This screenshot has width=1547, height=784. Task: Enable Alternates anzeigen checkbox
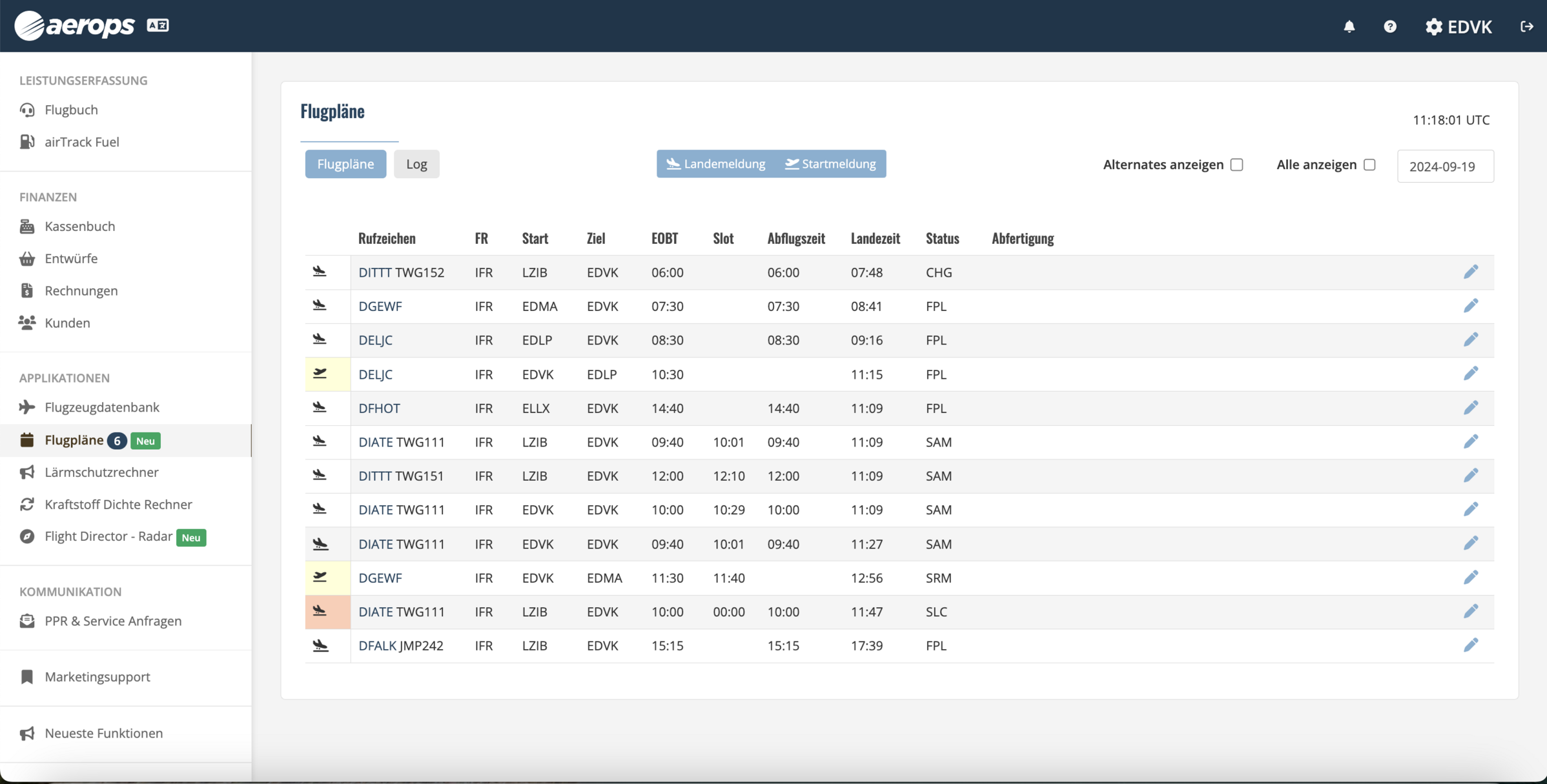point(1236,165)
